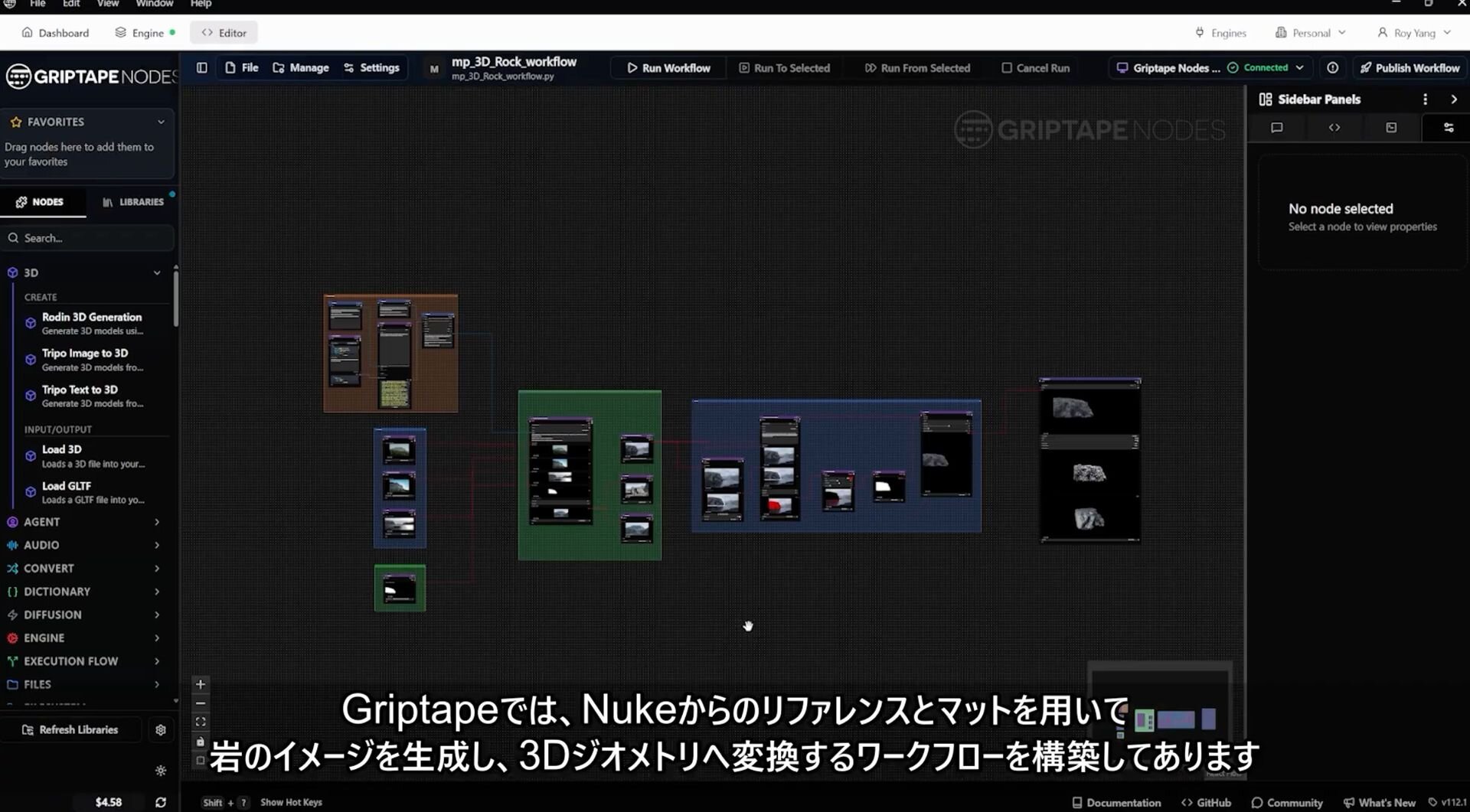This screenshot has width=1470, height=812.
Task: Click the sun theme icon
Action: point(161,771)
